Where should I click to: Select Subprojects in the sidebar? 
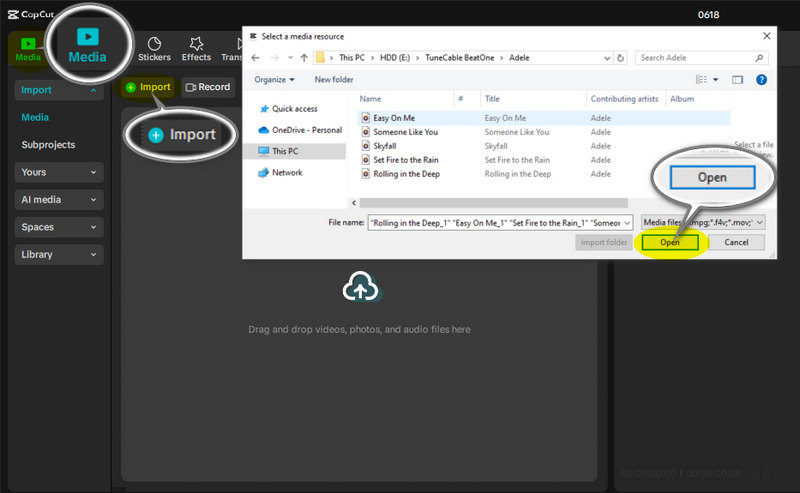pyautogui.click(x=48, y=145)
